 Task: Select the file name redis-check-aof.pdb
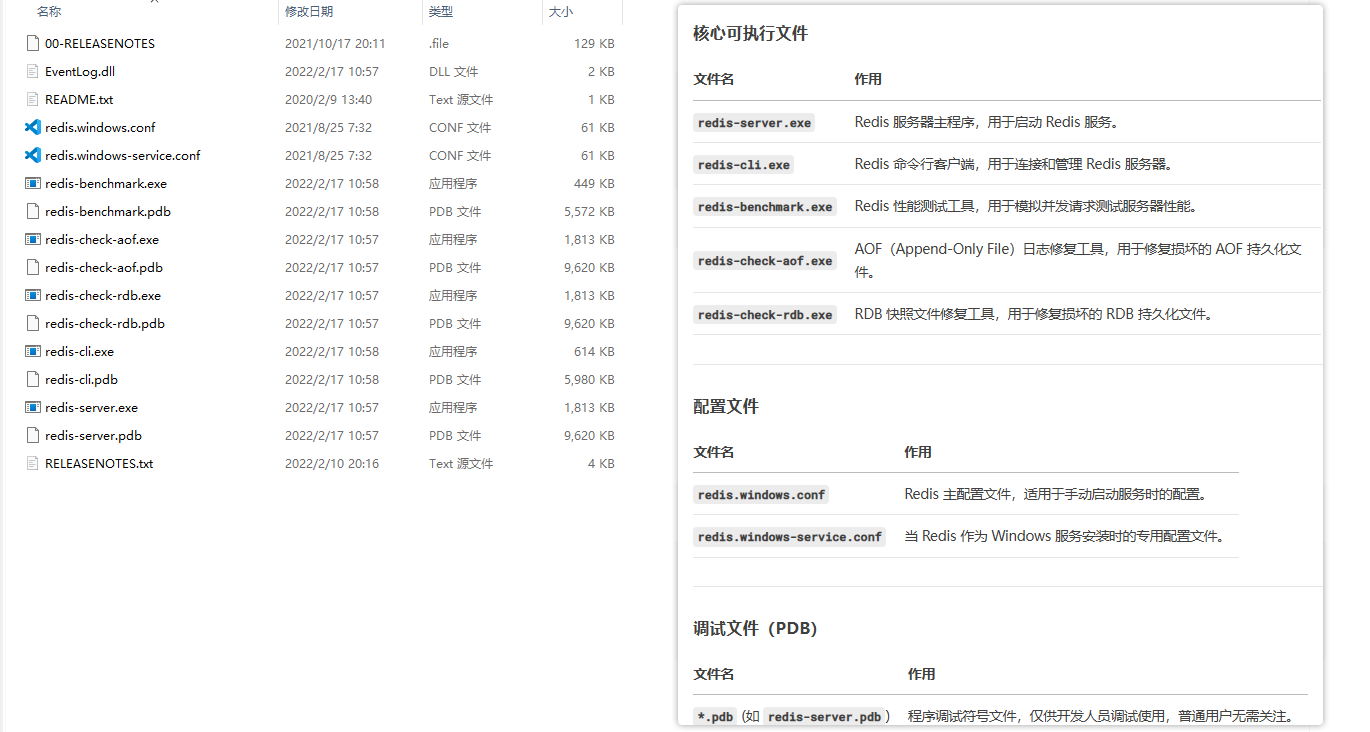(x=104, y=267)
